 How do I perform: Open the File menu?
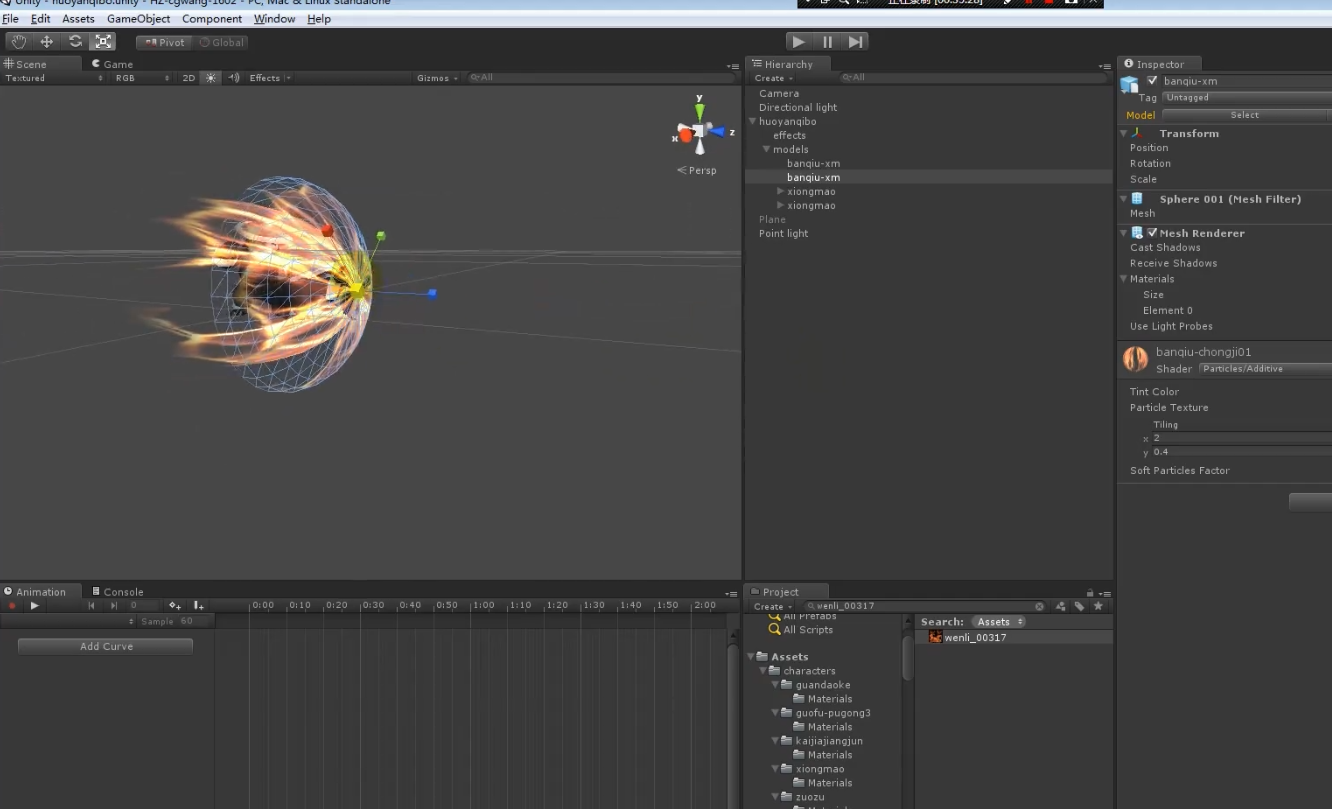click(x=10, y=19)
